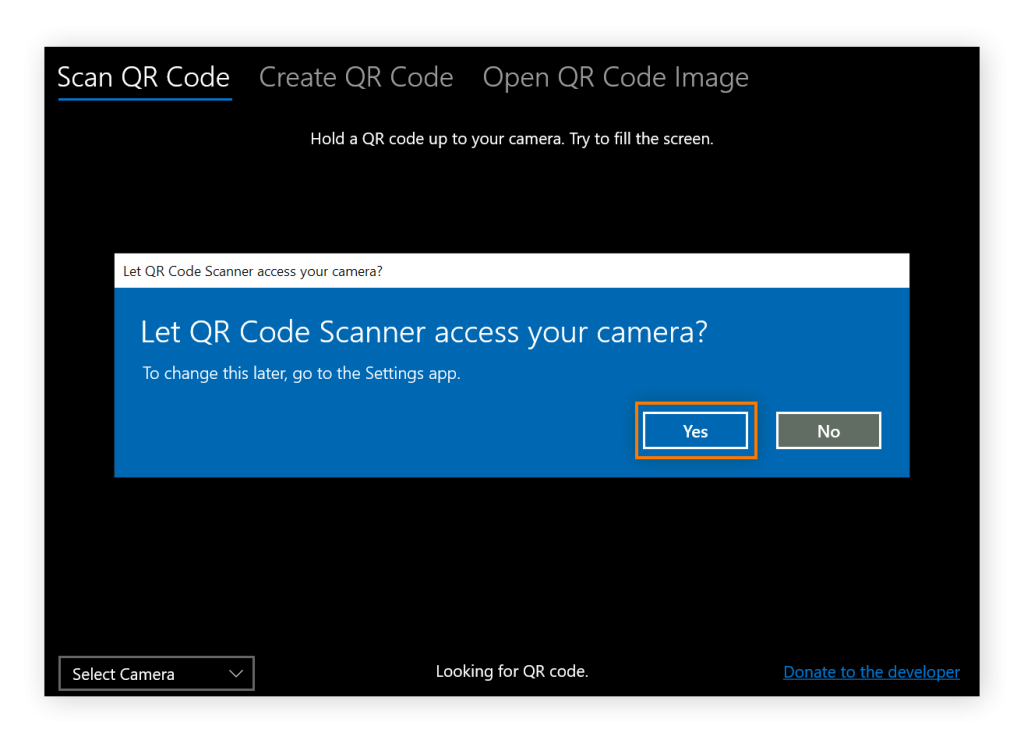Click 'To change this later, go to the Settings app.' text

302,374
